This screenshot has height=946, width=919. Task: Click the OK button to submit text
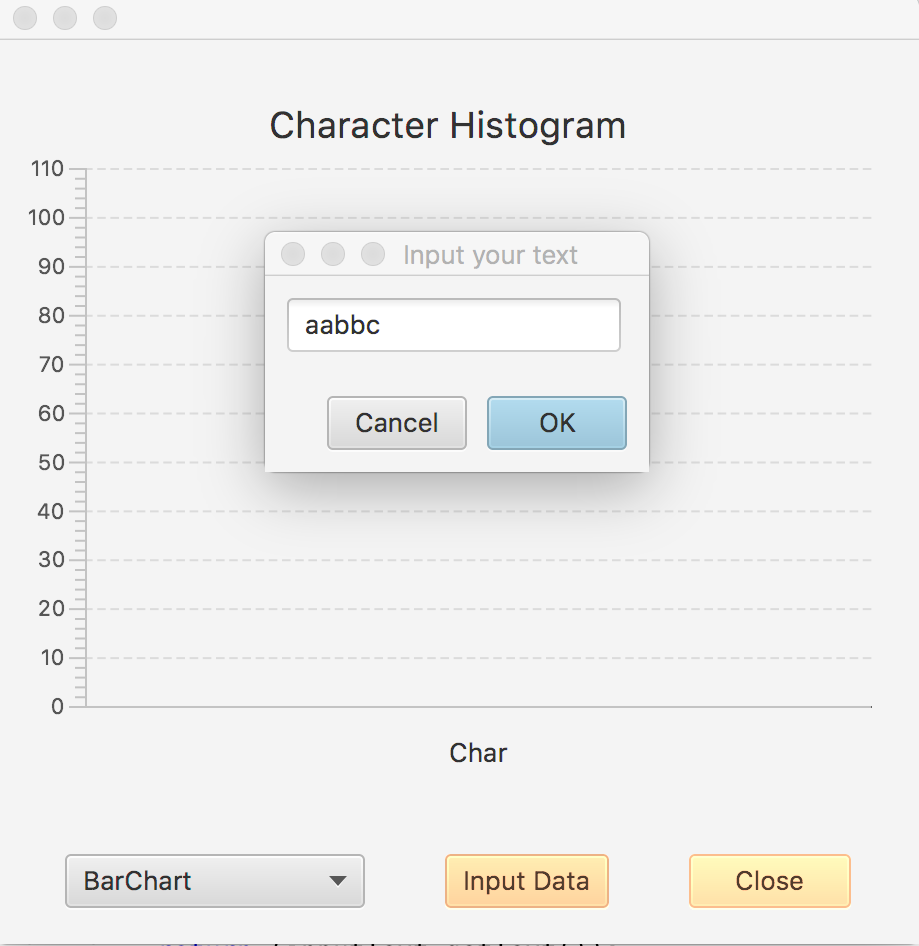tap(556, 423)
